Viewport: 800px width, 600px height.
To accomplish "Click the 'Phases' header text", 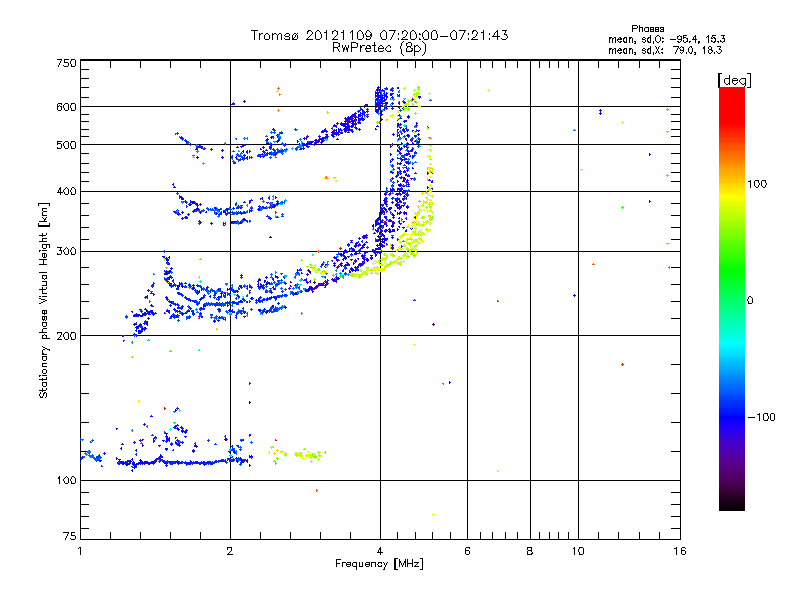I will point(647,29).
